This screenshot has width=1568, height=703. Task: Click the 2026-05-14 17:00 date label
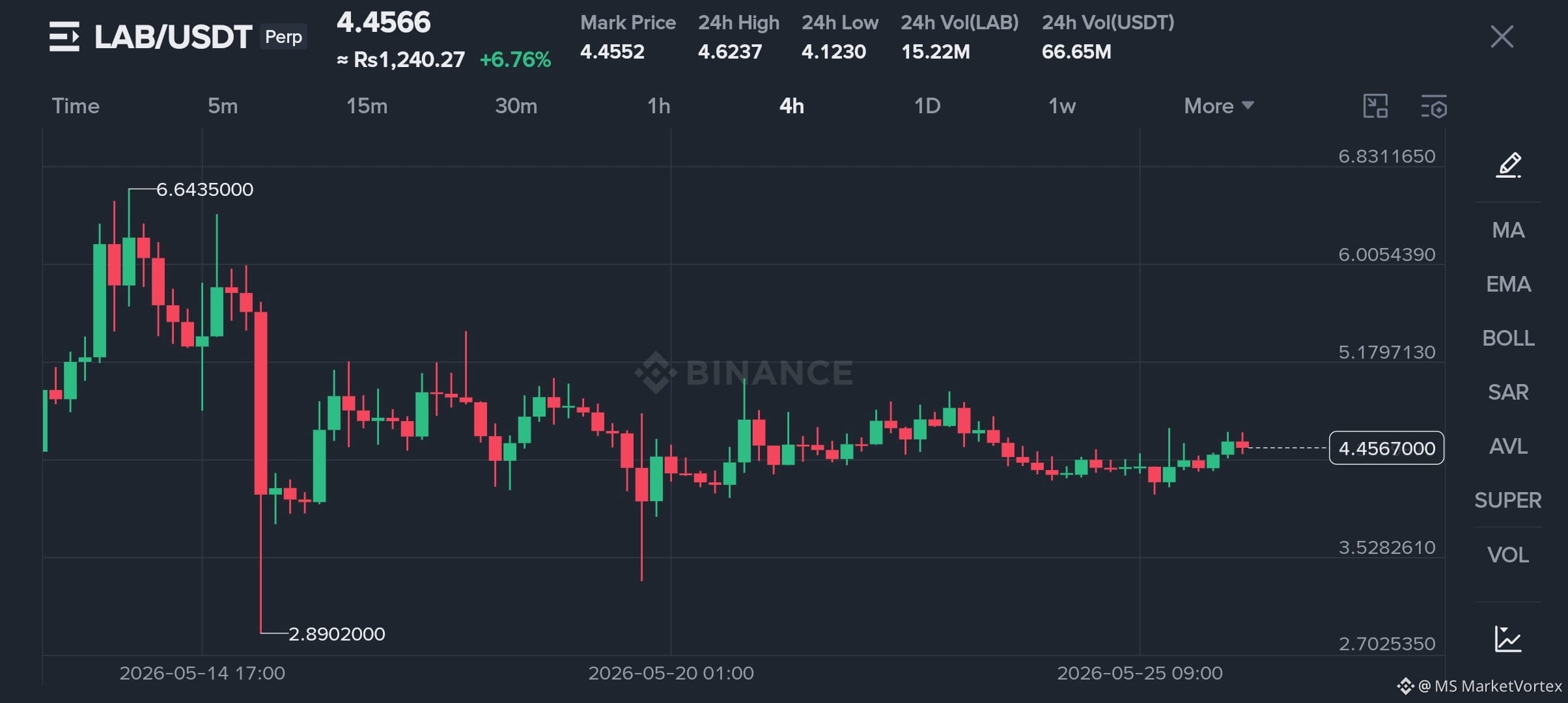tap(203, 673)
